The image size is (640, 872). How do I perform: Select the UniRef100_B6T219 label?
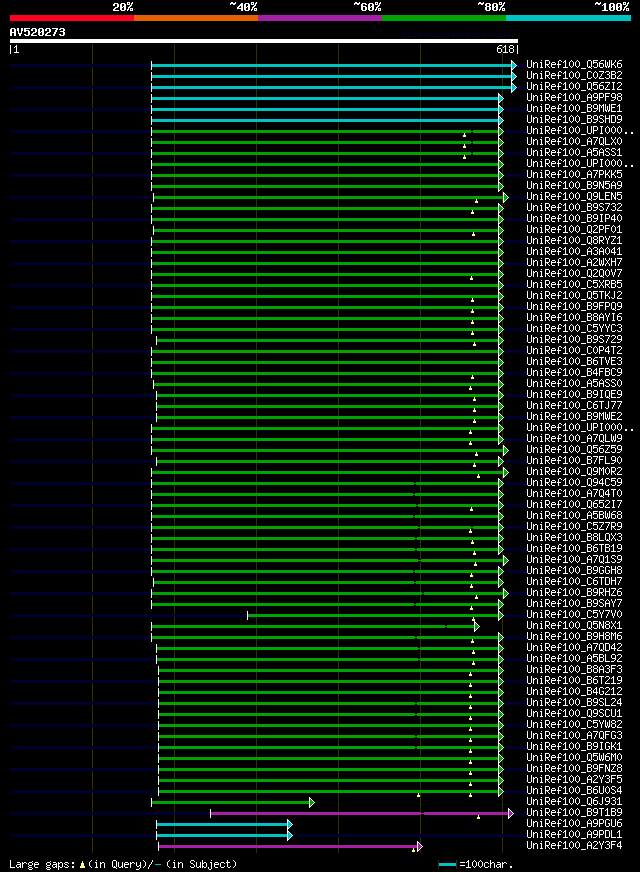point(574,681)
